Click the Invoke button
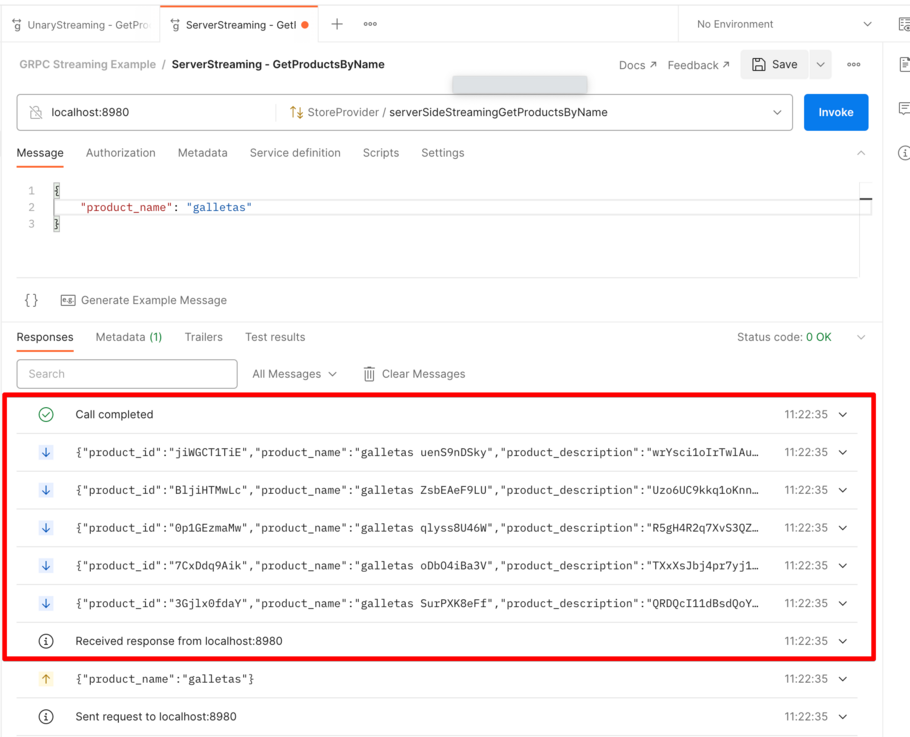 click(x=836, y=111)
